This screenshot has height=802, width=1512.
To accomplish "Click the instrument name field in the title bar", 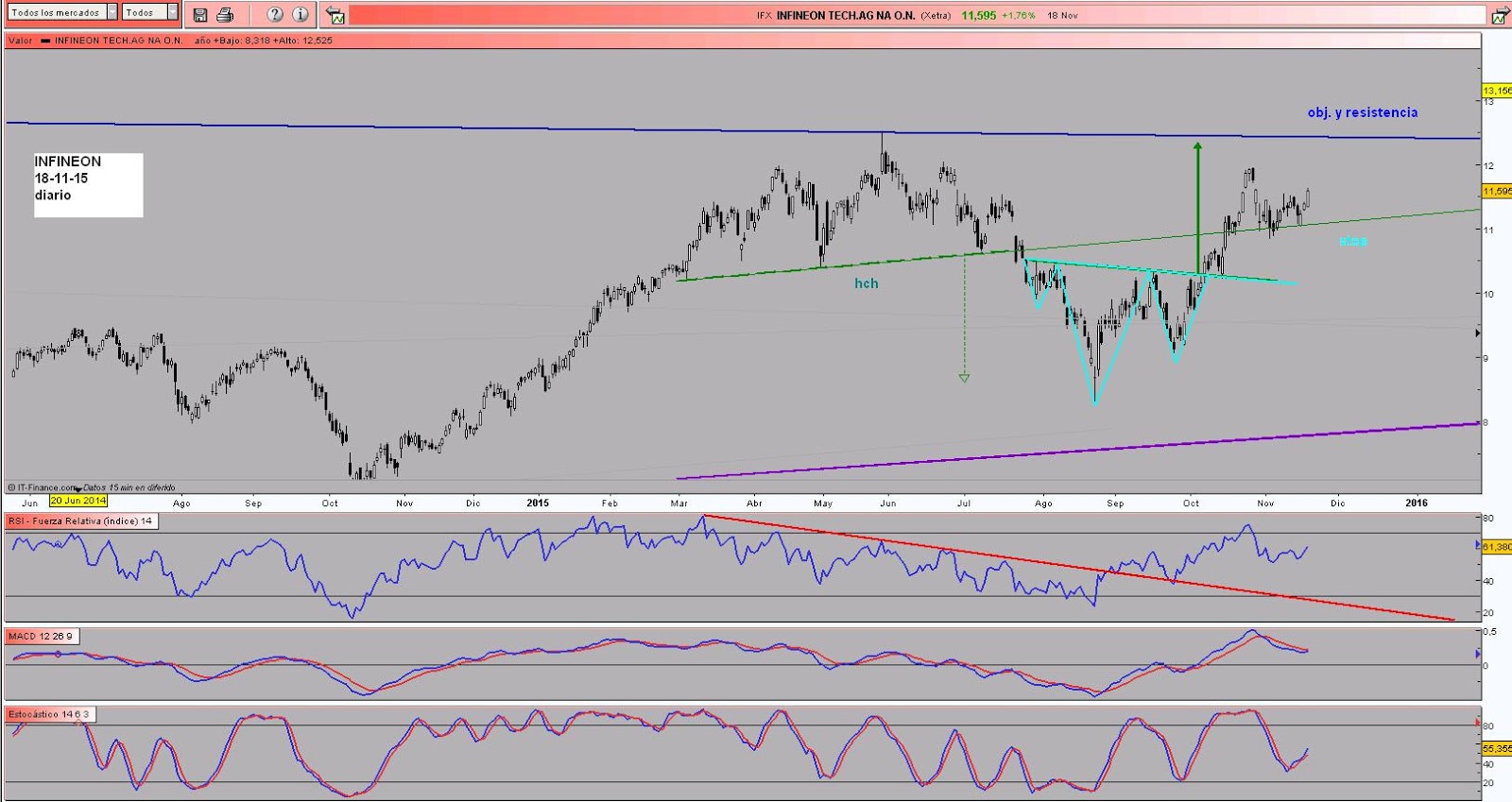I will click(917, 15).
